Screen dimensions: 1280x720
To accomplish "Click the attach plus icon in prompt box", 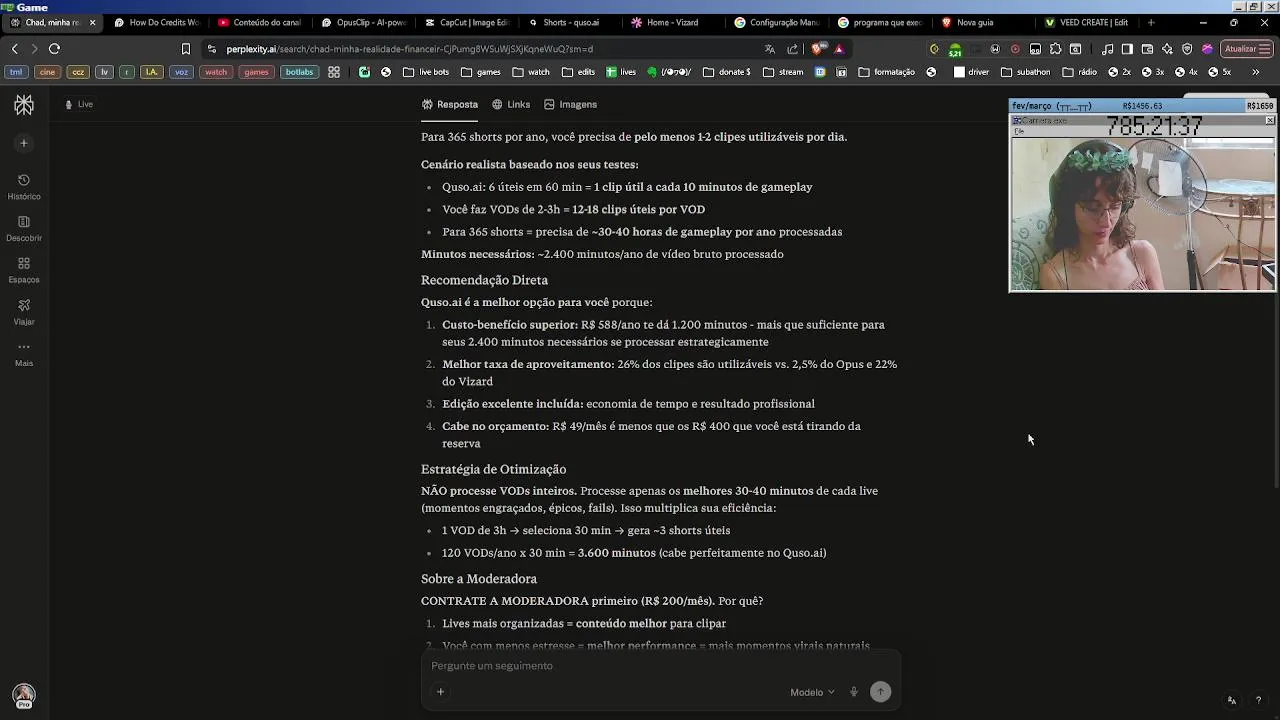I will pyautogui.click(x=440, y=692).
